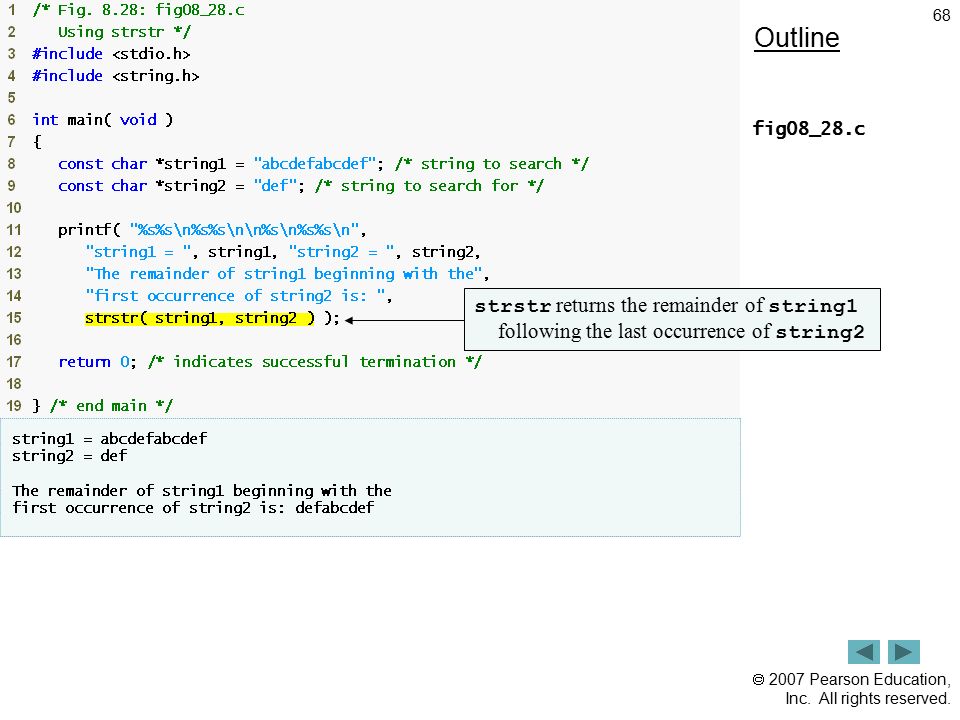Screen dimensions: 960x720
Task: Click the "The remainder of string1 beginning with the" literal
Action: [x=283, y=274]
